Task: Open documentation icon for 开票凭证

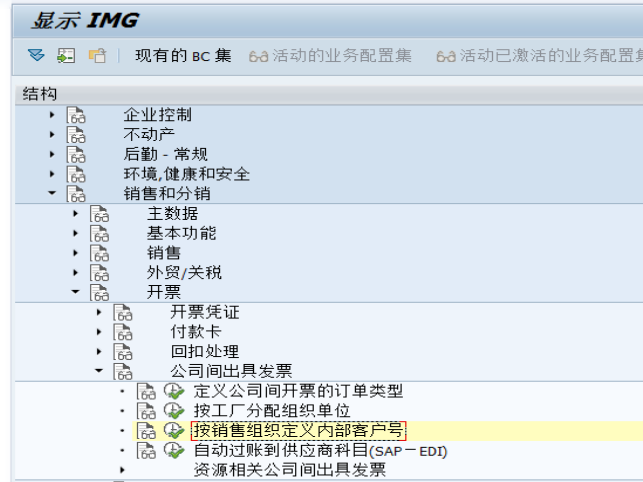Action: [123, 312]
